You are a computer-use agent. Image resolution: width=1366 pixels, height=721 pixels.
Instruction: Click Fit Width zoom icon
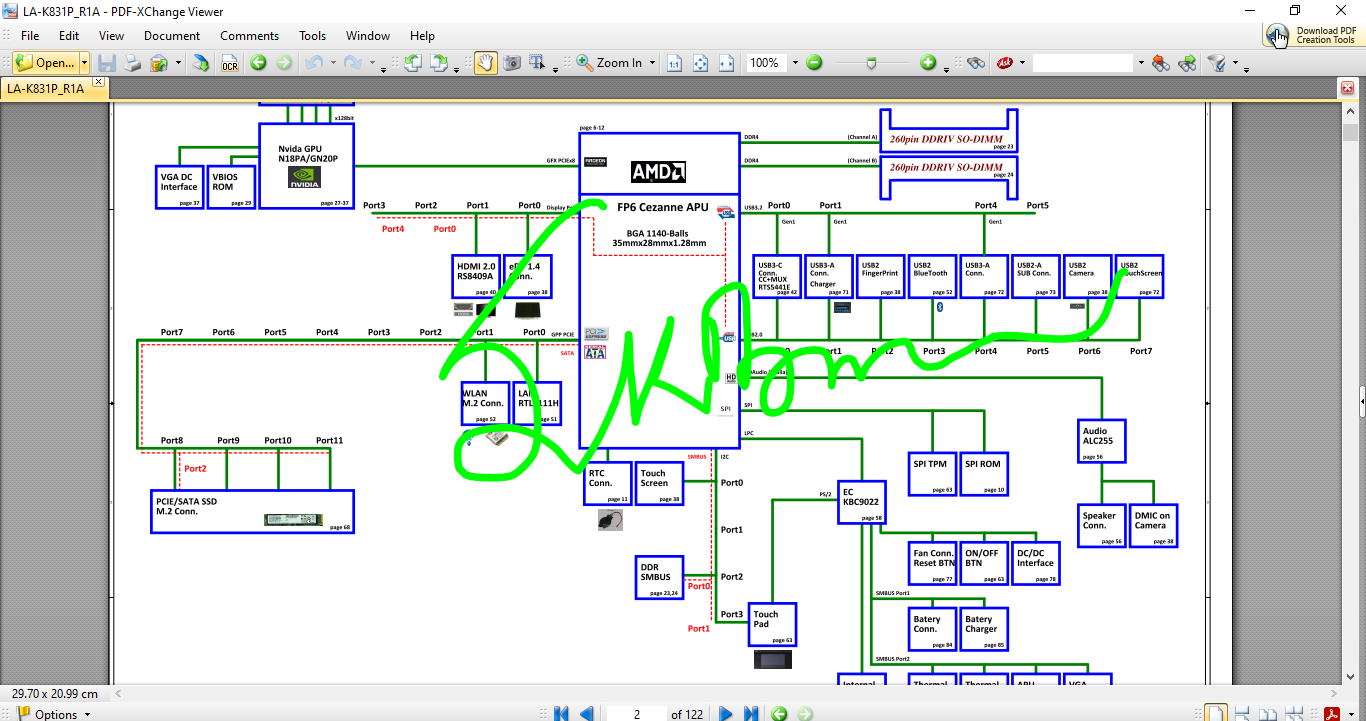[x=727, y=63]
